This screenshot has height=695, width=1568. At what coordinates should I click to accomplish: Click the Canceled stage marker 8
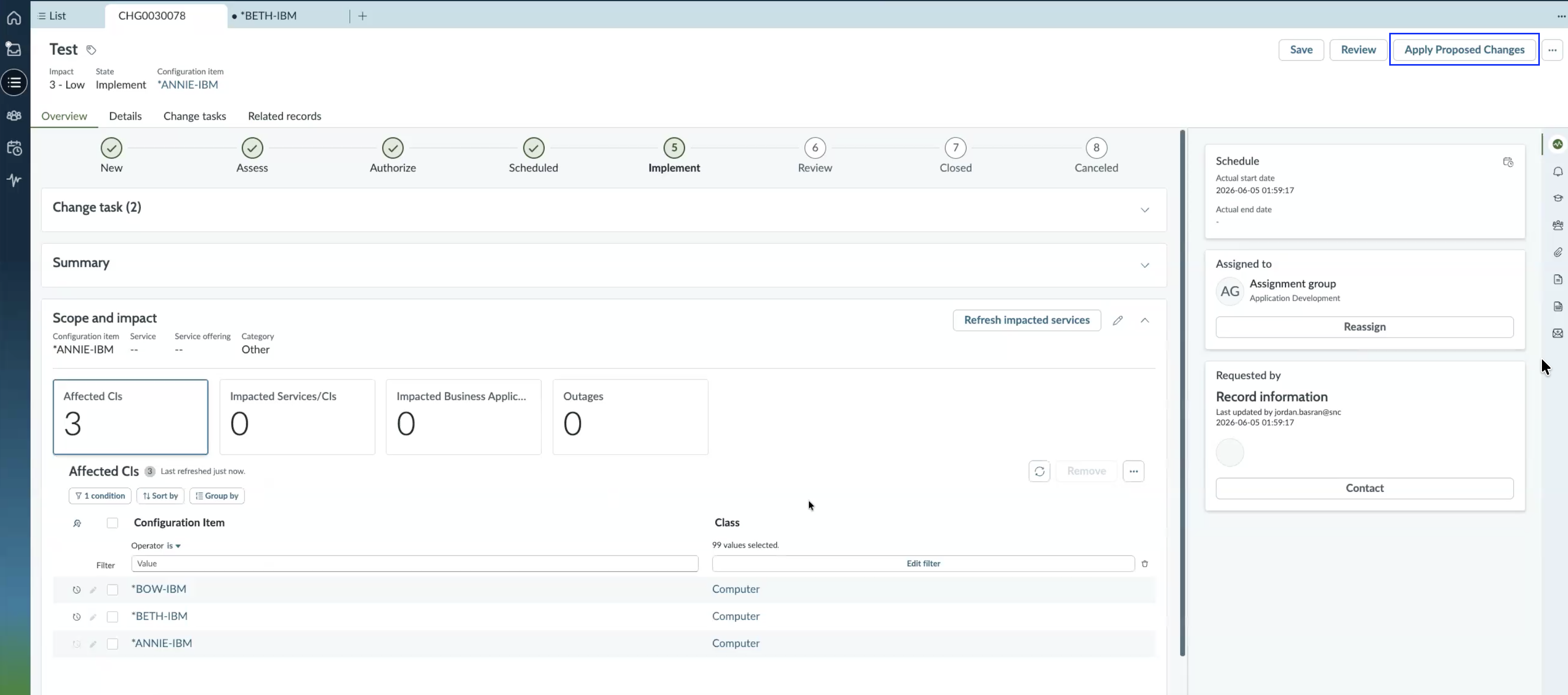[x=1096, y=148]
